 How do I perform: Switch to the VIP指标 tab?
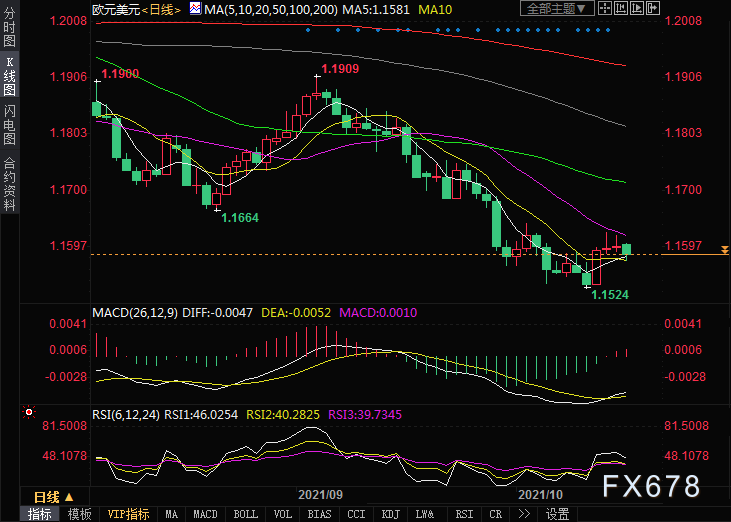coord(128,514)
